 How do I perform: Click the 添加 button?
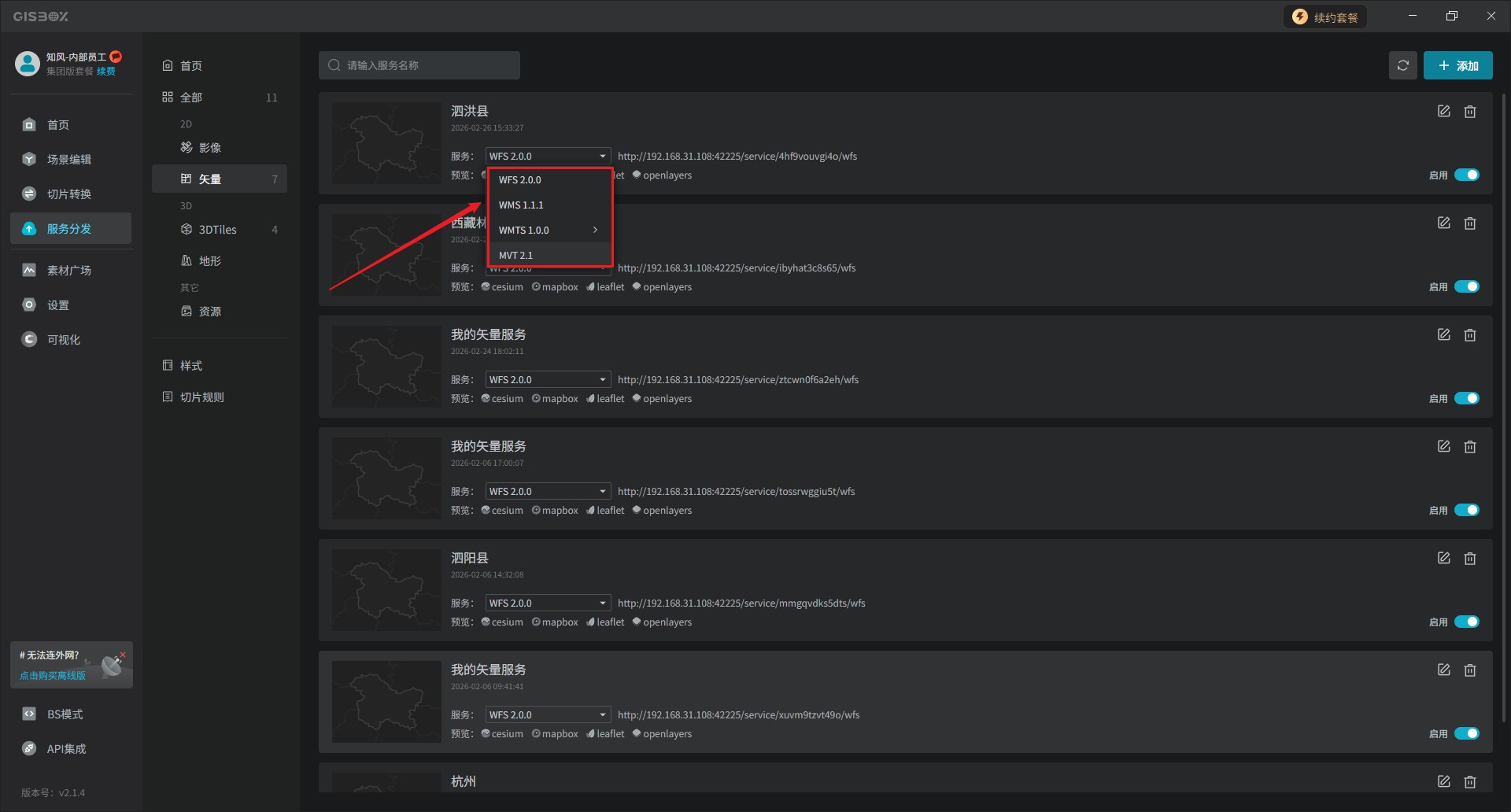(1457, 66)
